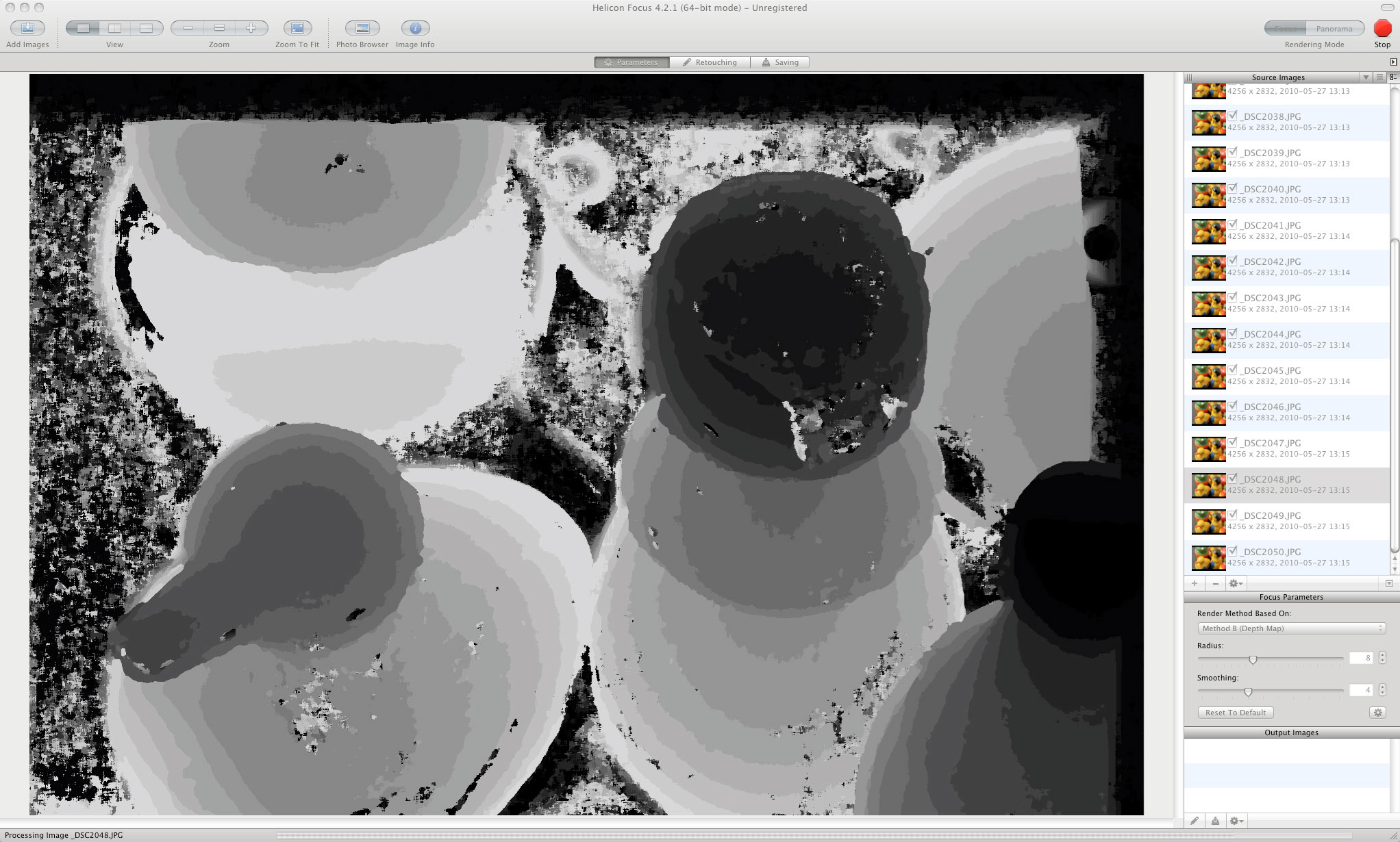This screenshot has height=842, width=1400.
Task: Switch Rendering Mode to Focus
Action: (x=1286, y=29)
